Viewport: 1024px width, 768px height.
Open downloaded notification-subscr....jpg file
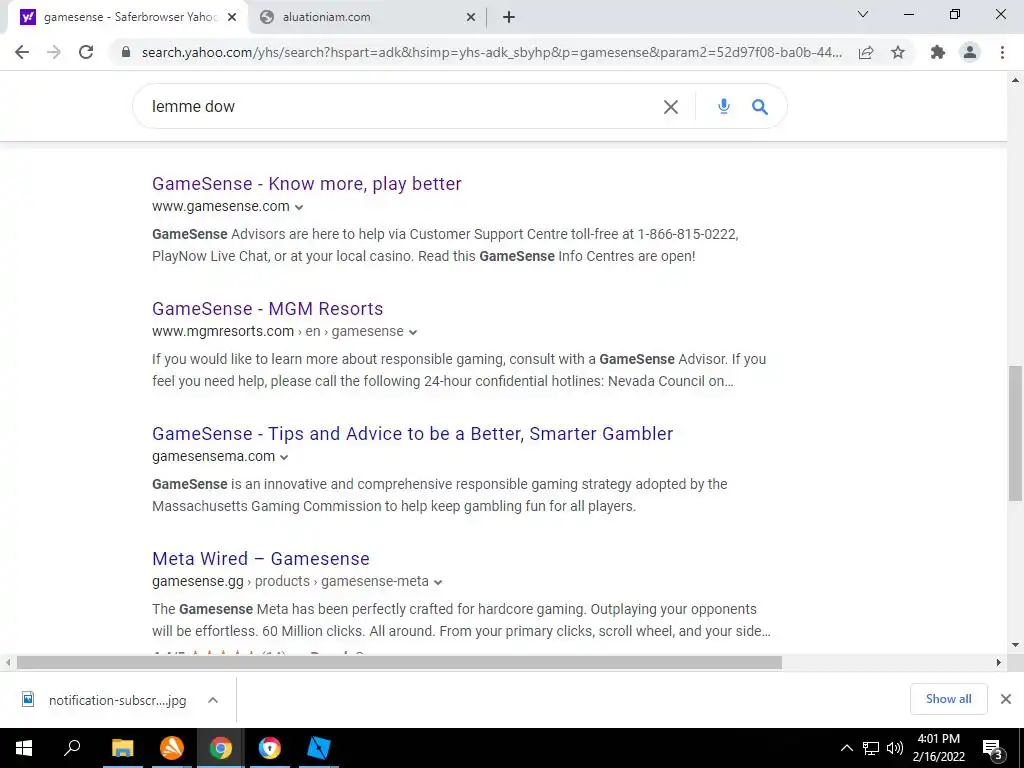tap(104, 700)
